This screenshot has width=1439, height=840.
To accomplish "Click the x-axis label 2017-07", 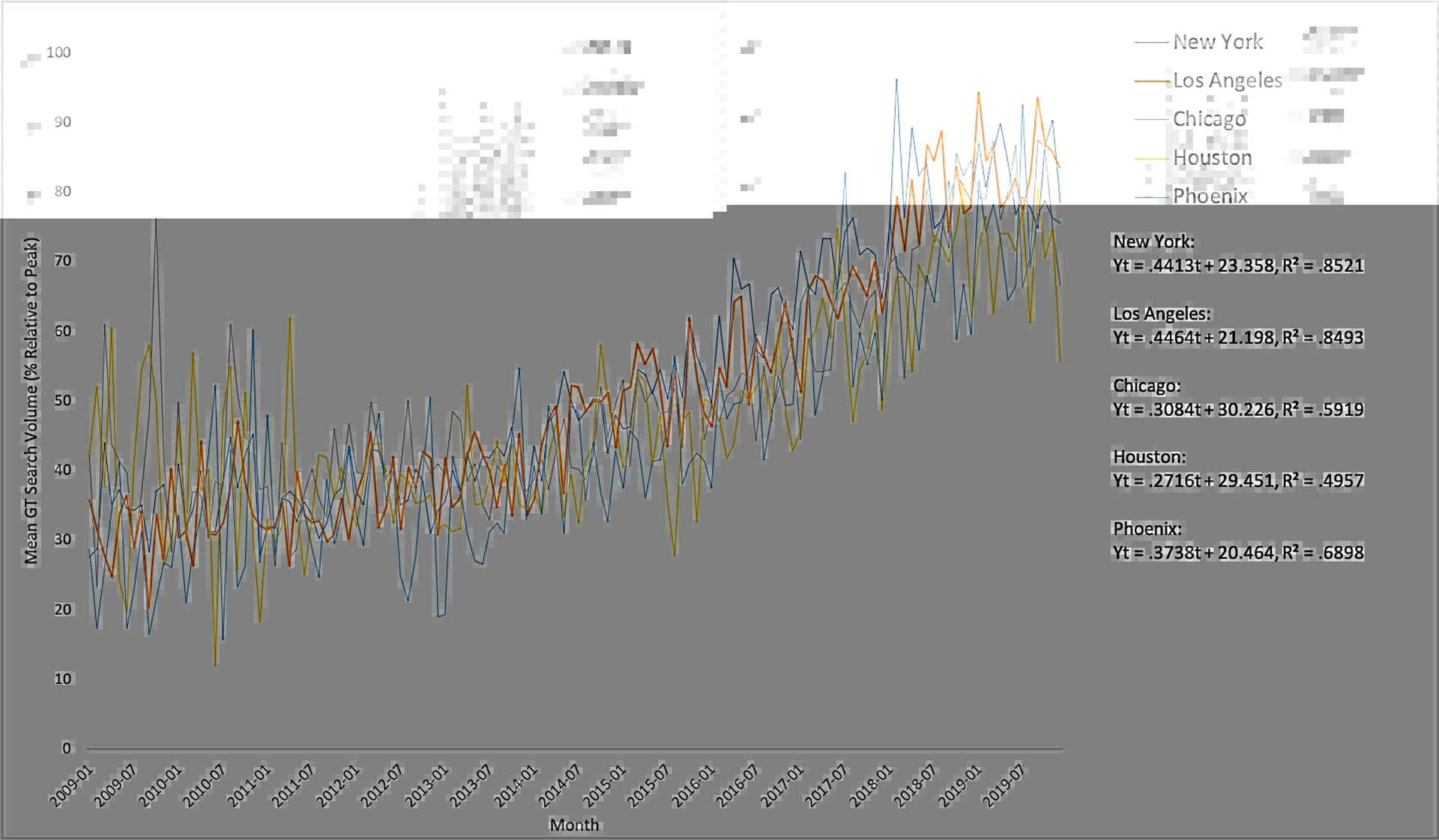I will [826, 785].
